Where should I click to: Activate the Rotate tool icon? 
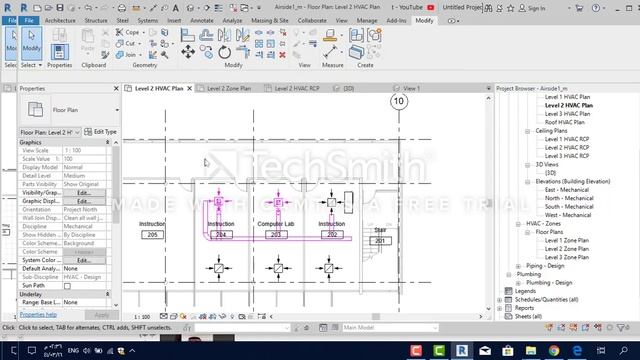224,52
